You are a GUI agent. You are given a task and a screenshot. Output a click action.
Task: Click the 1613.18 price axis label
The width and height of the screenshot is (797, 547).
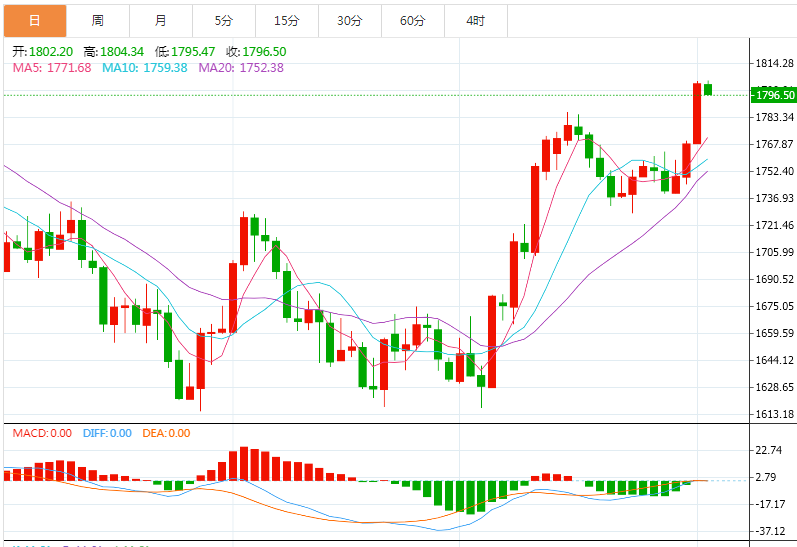point(775,414)
